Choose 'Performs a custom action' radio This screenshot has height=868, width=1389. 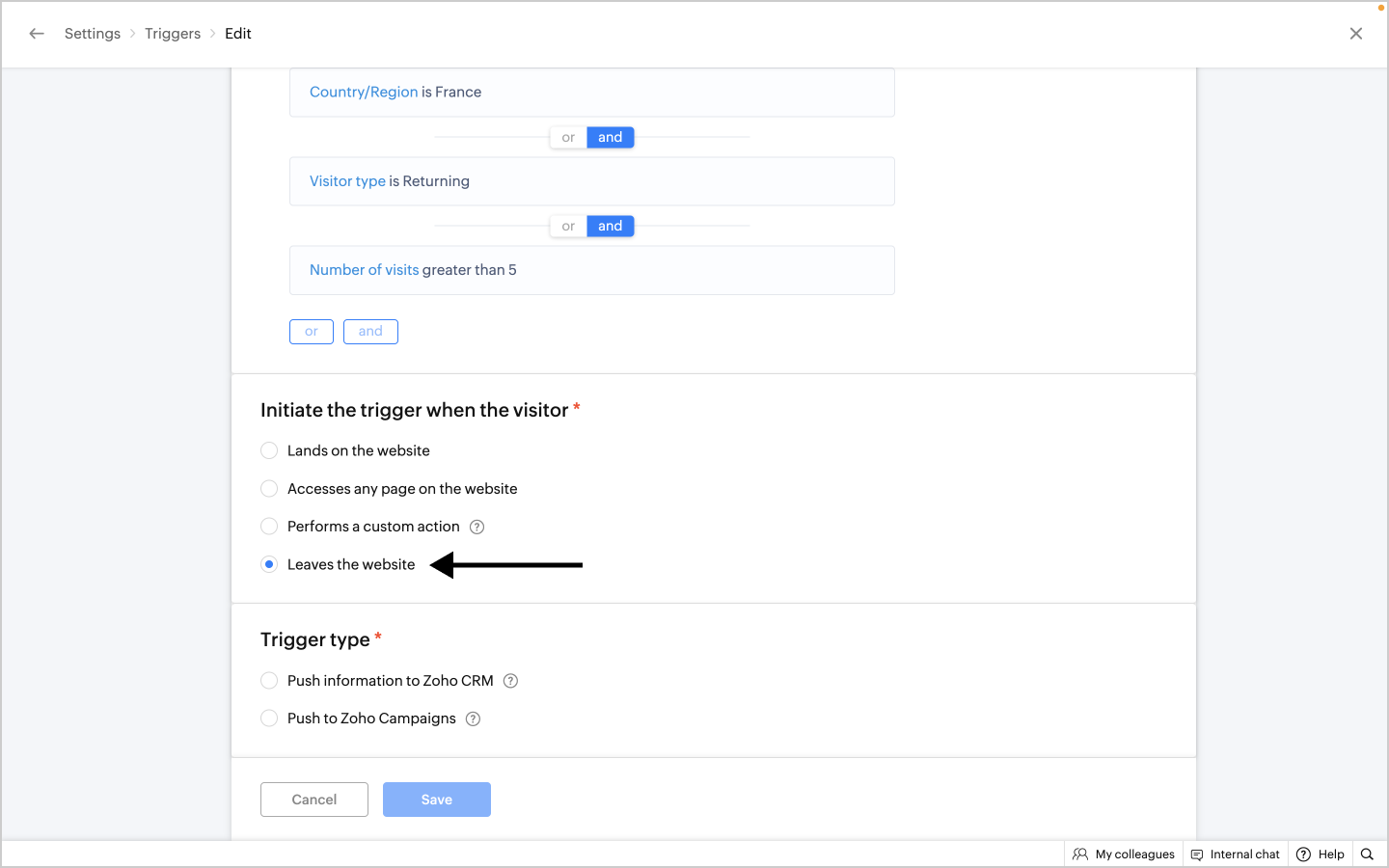coord(270,527)
